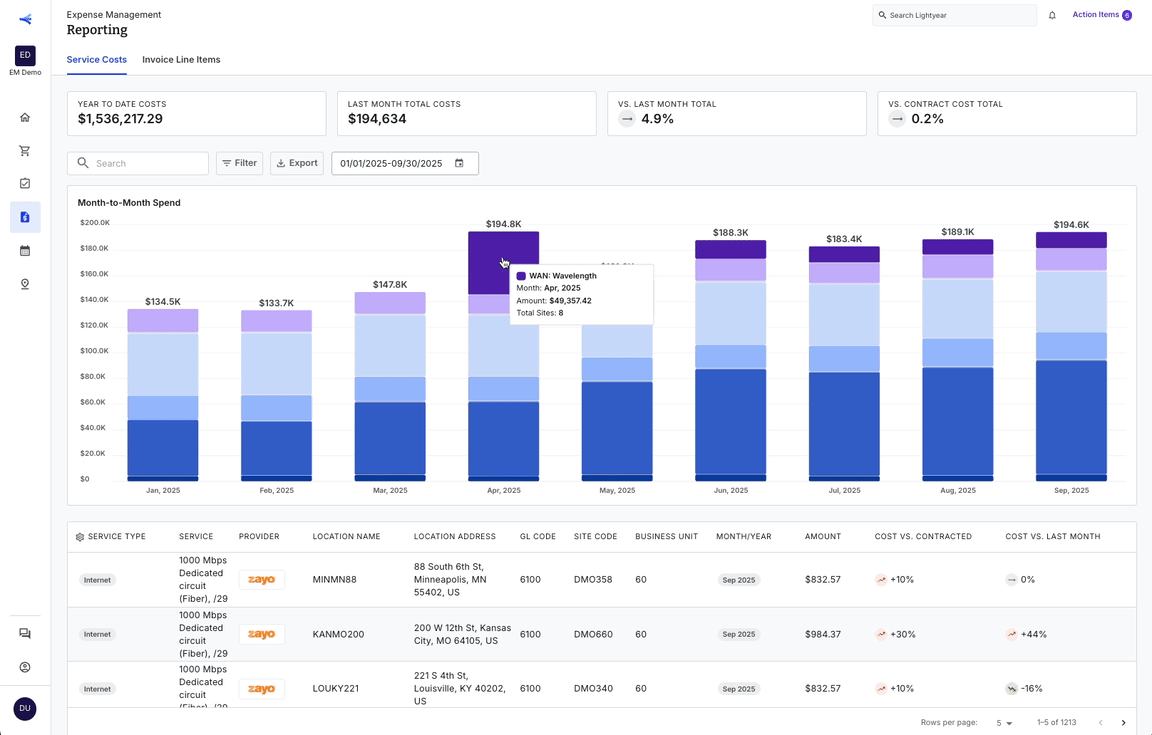
Task: Open the location pin sidebar icon
Action: pos(25,284)
